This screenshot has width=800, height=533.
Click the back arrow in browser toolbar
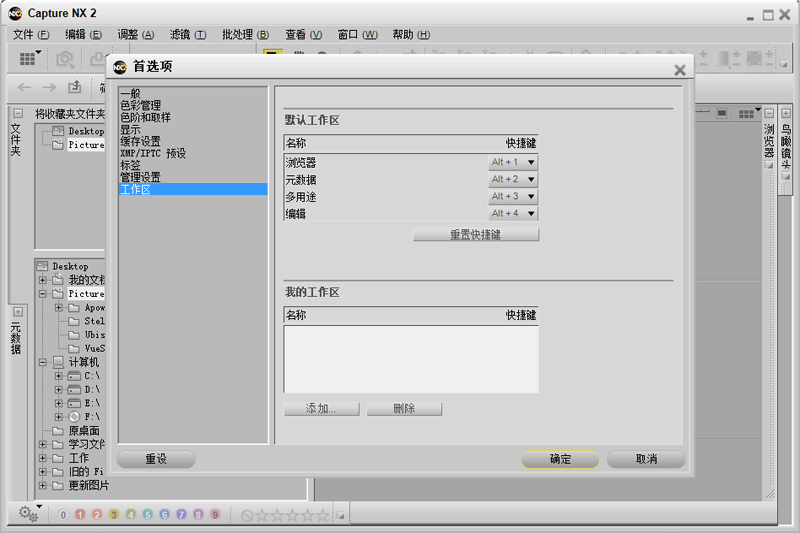point(24,87)
